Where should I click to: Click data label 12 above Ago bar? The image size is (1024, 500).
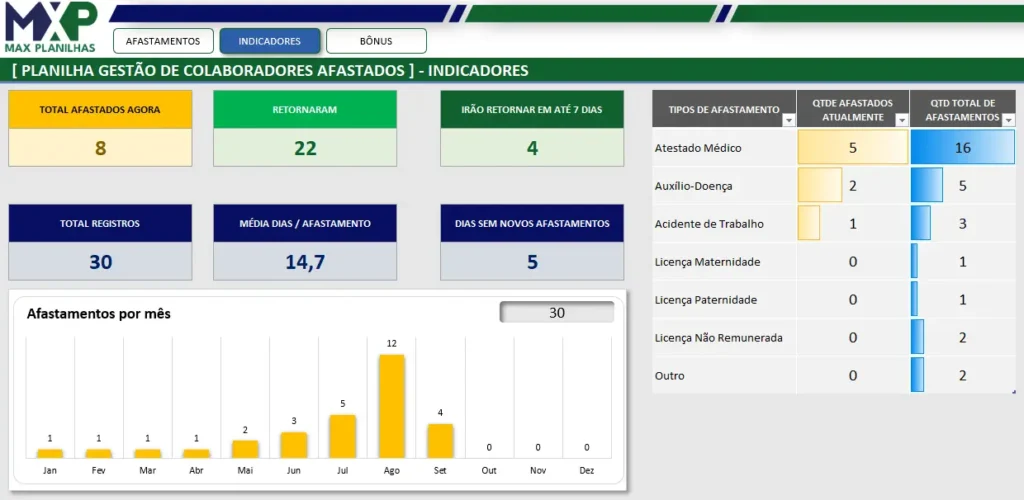392,343
